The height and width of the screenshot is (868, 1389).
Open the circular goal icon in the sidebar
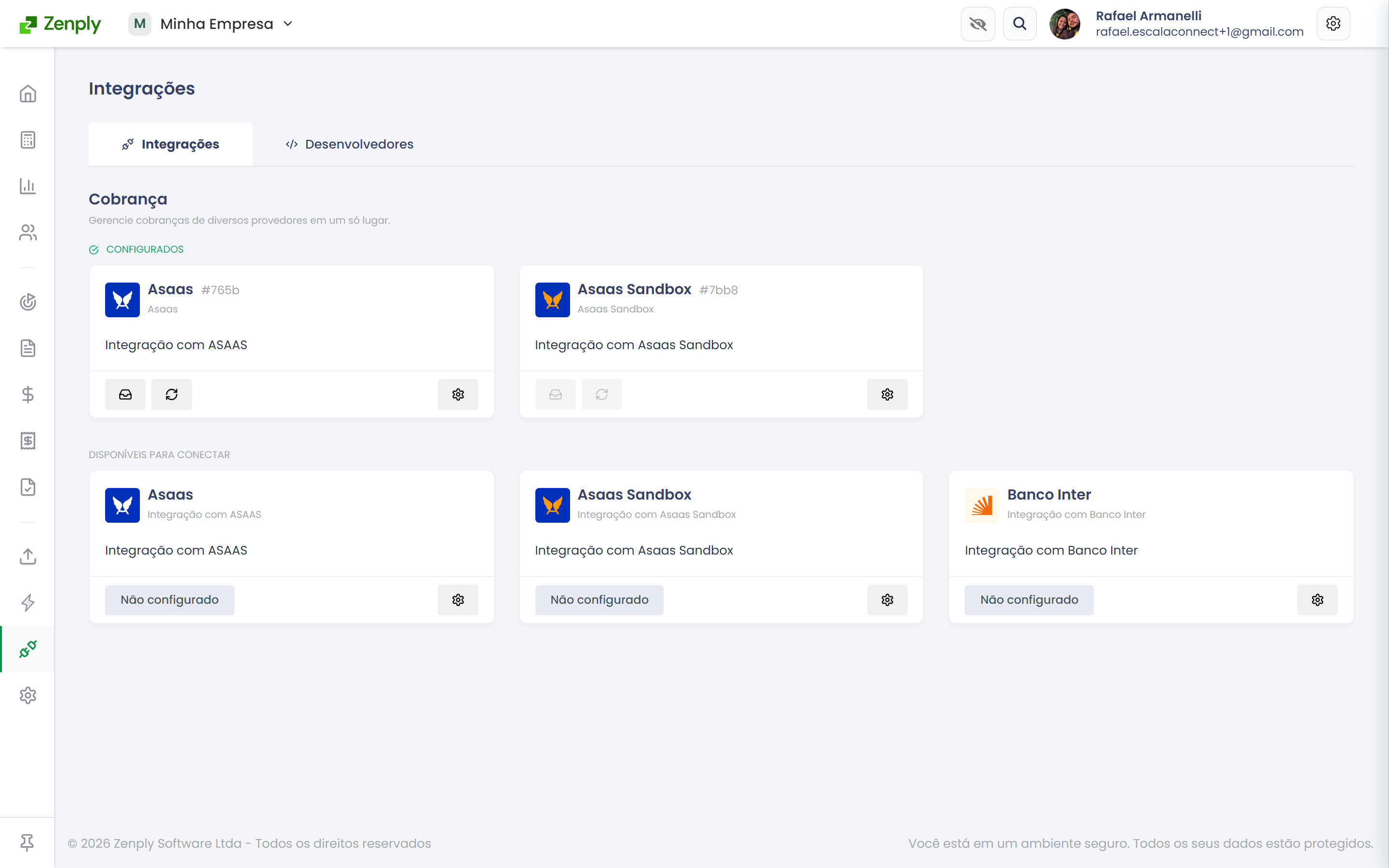coord(27,302)
